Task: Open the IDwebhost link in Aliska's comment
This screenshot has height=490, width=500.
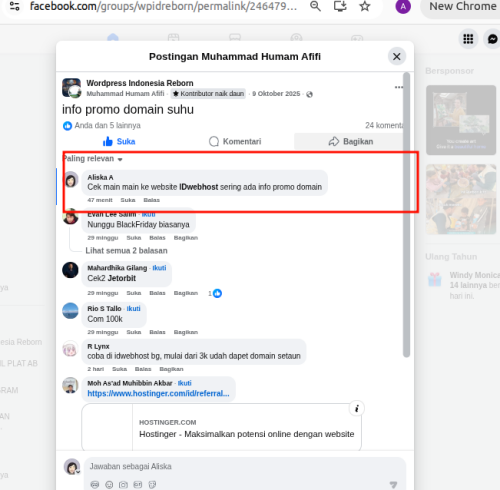Action: click(x=199, y=187)
